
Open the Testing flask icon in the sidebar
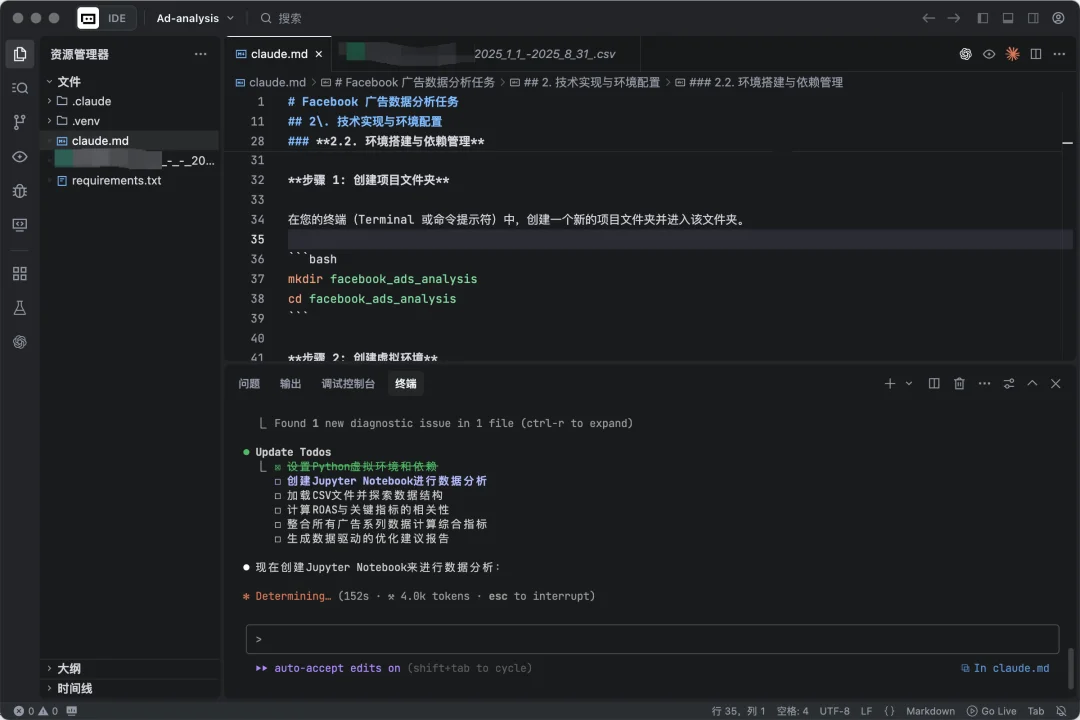coord(19,307)
